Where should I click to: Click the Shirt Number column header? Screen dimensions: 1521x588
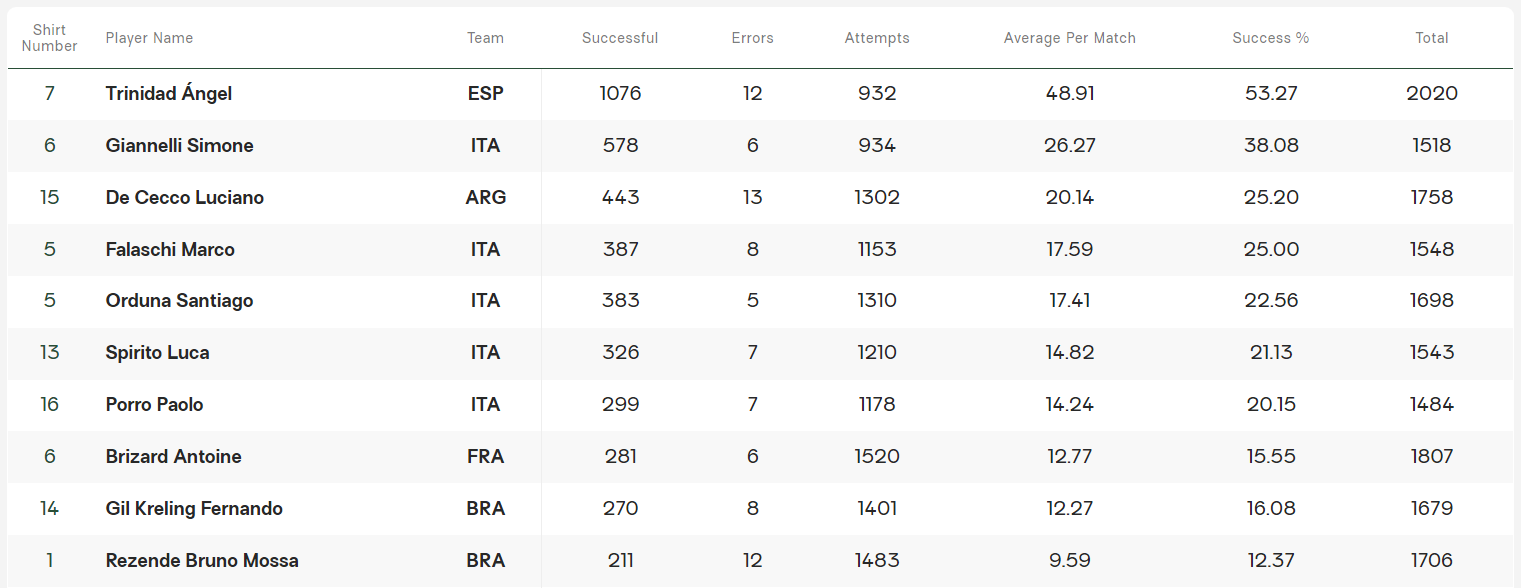click(49, 38)
